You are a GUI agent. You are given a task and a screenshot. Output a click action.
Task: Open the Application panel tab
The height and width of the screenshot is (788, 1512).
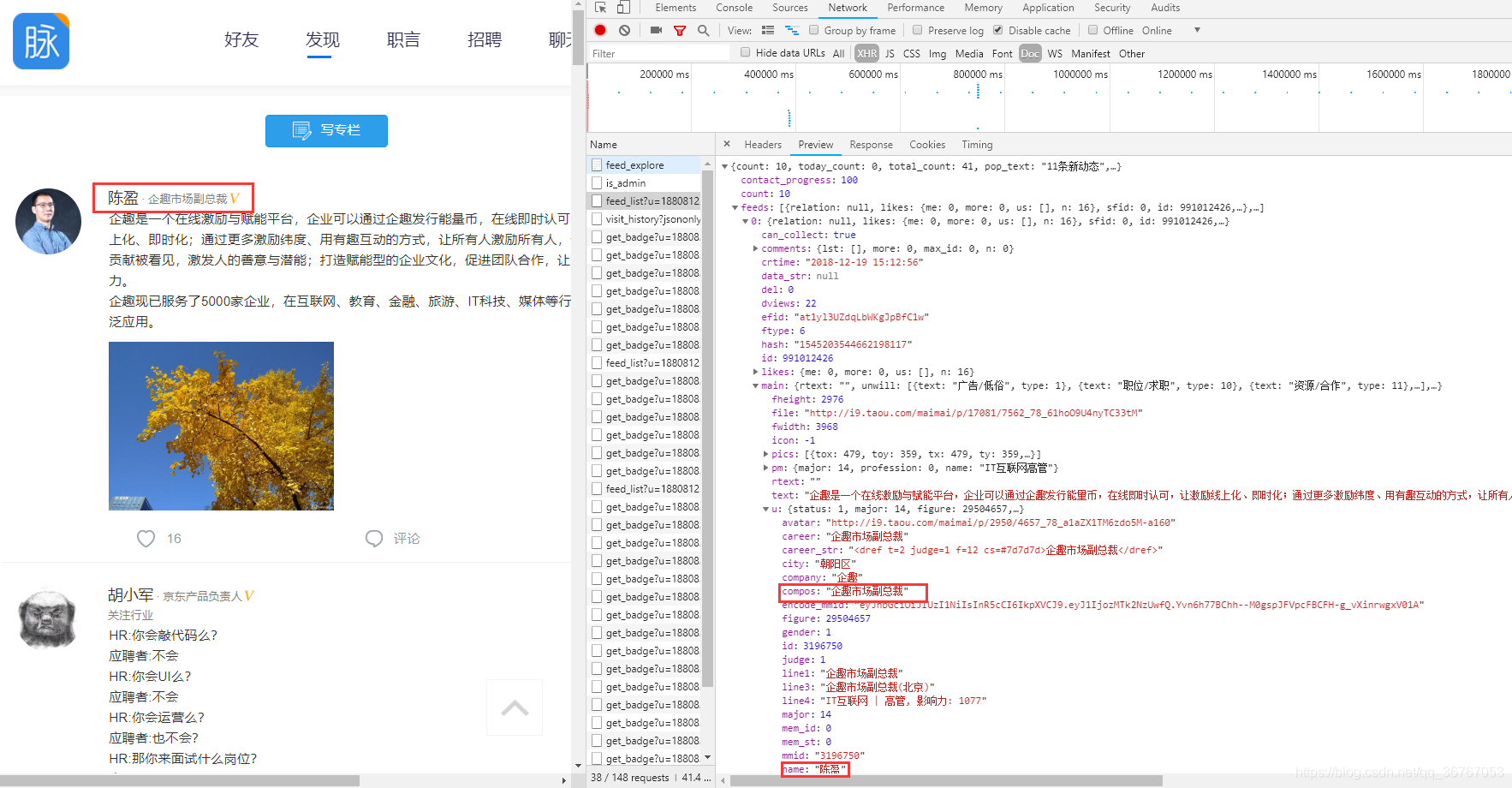(x=1048, y=8)
